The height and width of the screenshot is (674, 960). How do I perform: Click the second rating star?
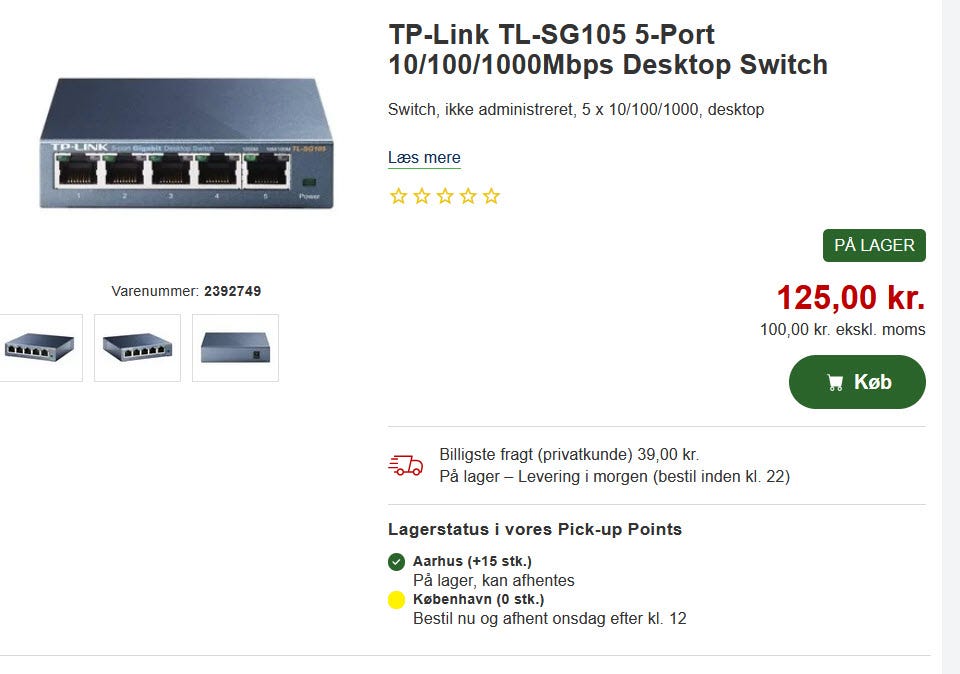tap(421, 196)
